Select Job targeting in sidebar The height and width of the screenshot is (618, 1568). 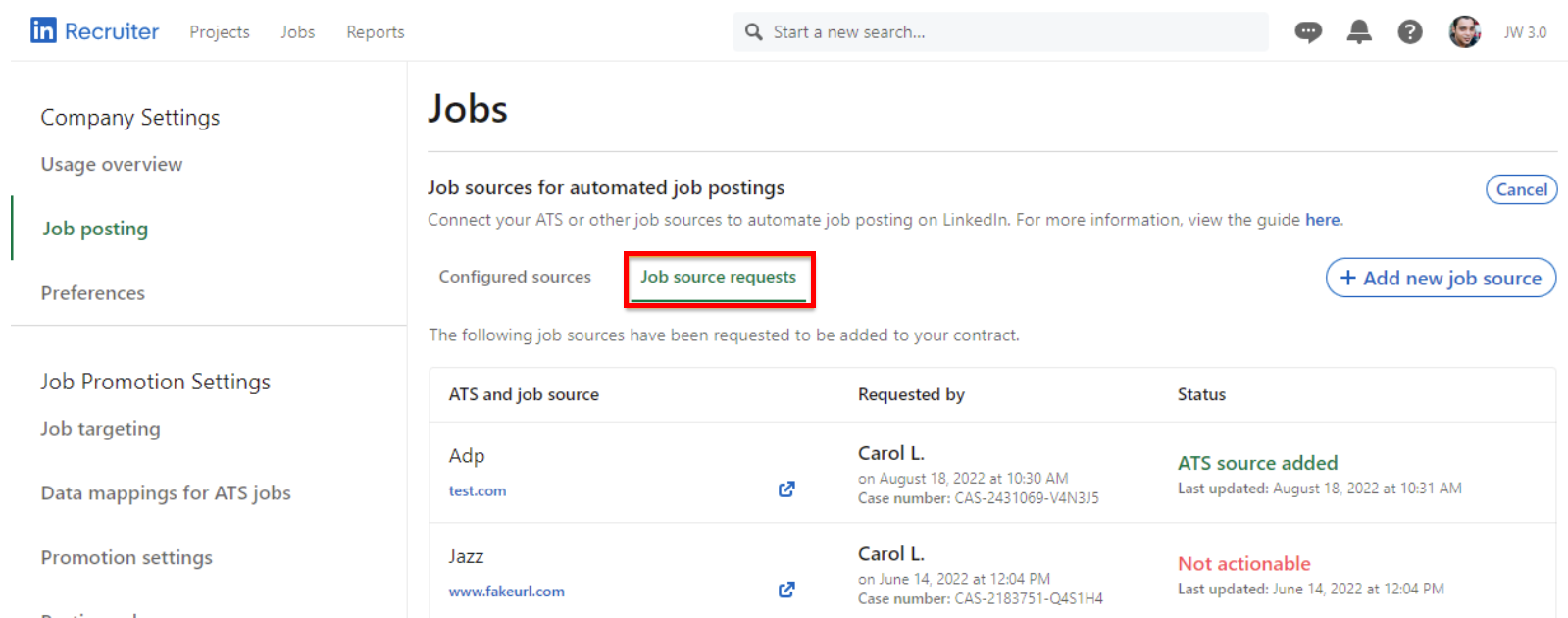click(100, 429)
